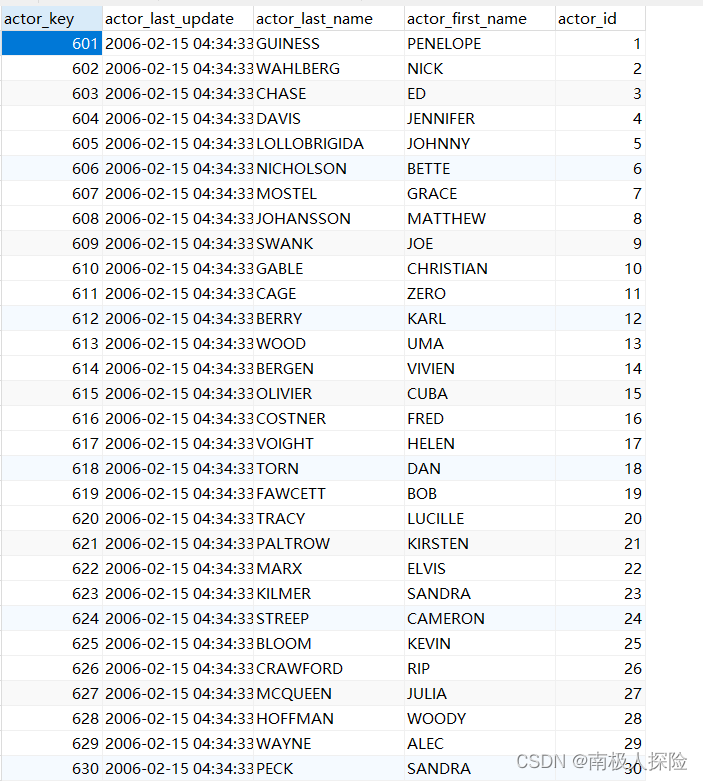This screenshot has height=781, width=703.
Task: Select first name DAN
Action: pos(424,468)
